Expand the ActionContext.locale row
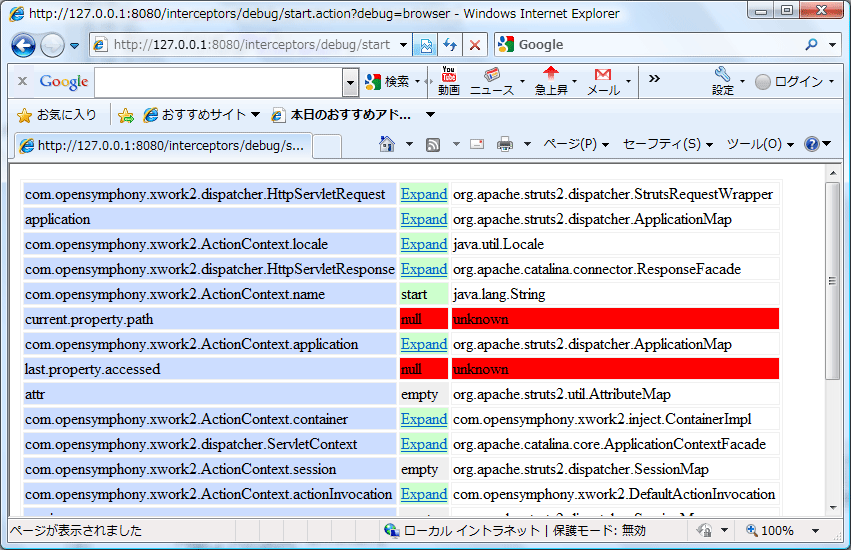851x550 pixels. [x=424, y=244]
